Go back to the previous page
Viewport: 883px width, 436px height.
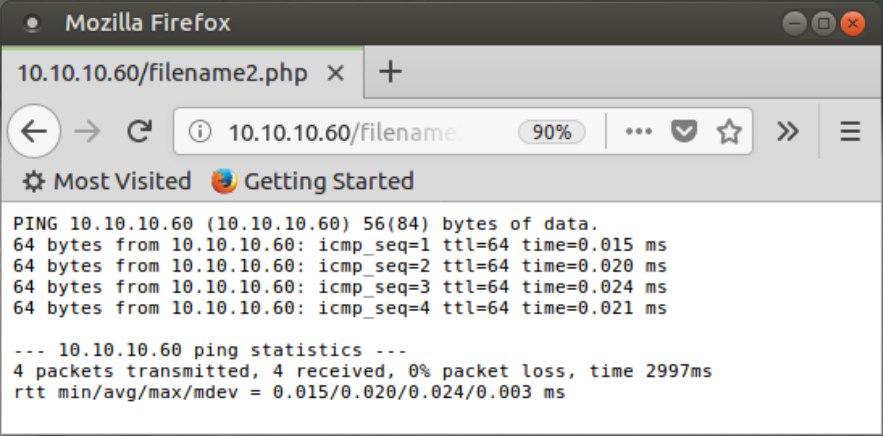34,131
